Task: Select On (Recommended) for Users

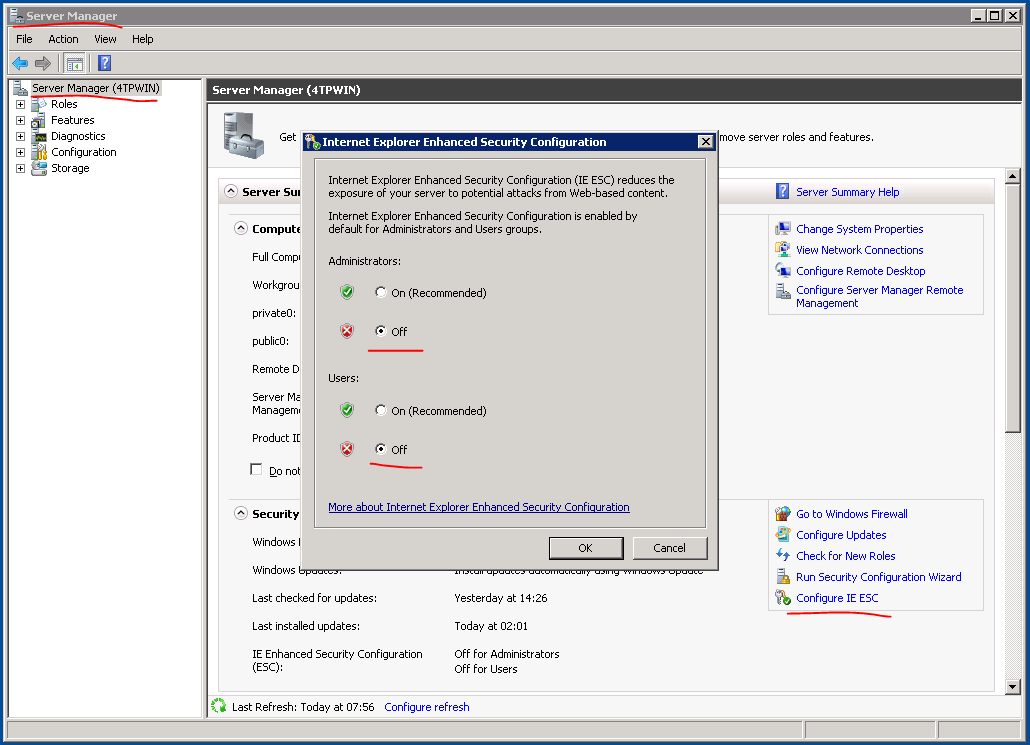Action: click(x=380, y=411)
